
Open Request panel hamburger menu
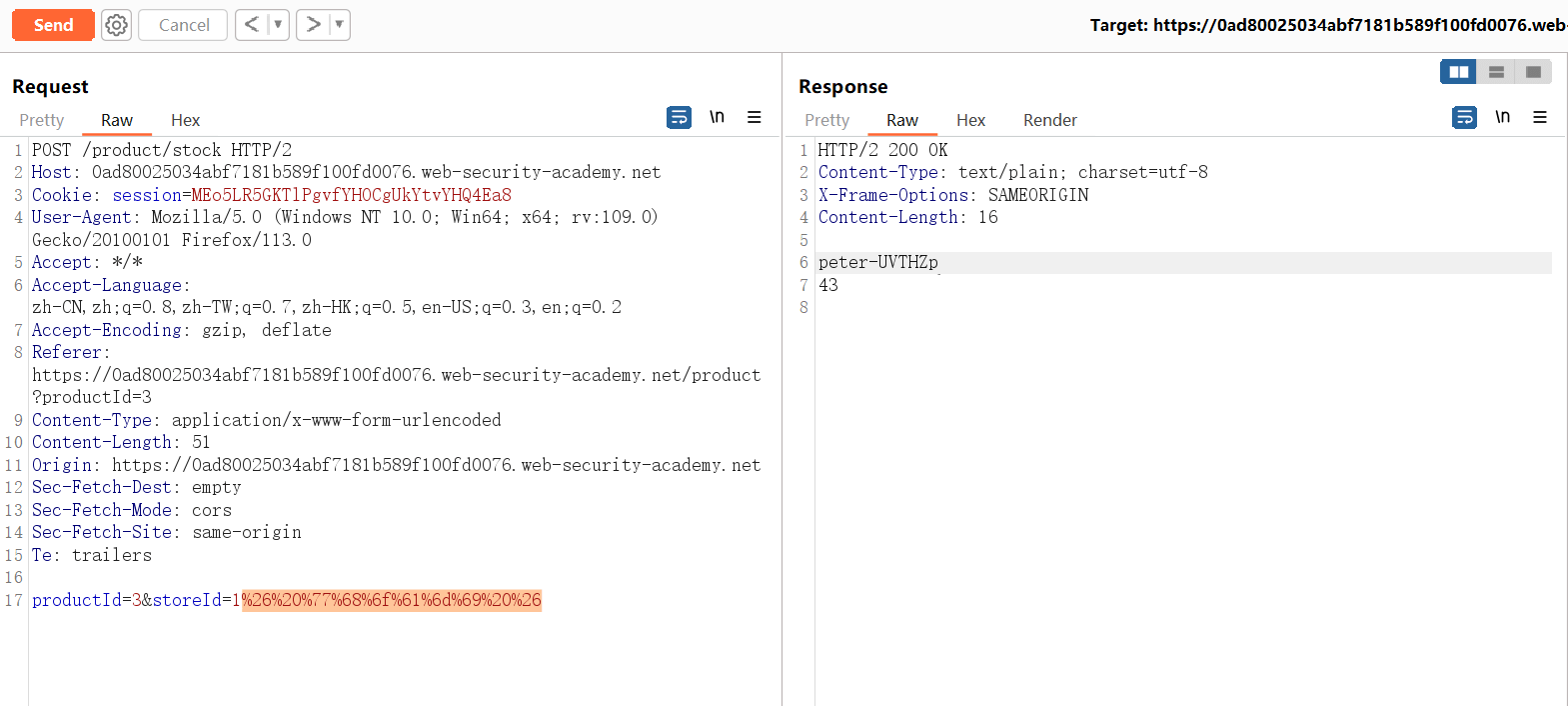[x=755, y=117]
